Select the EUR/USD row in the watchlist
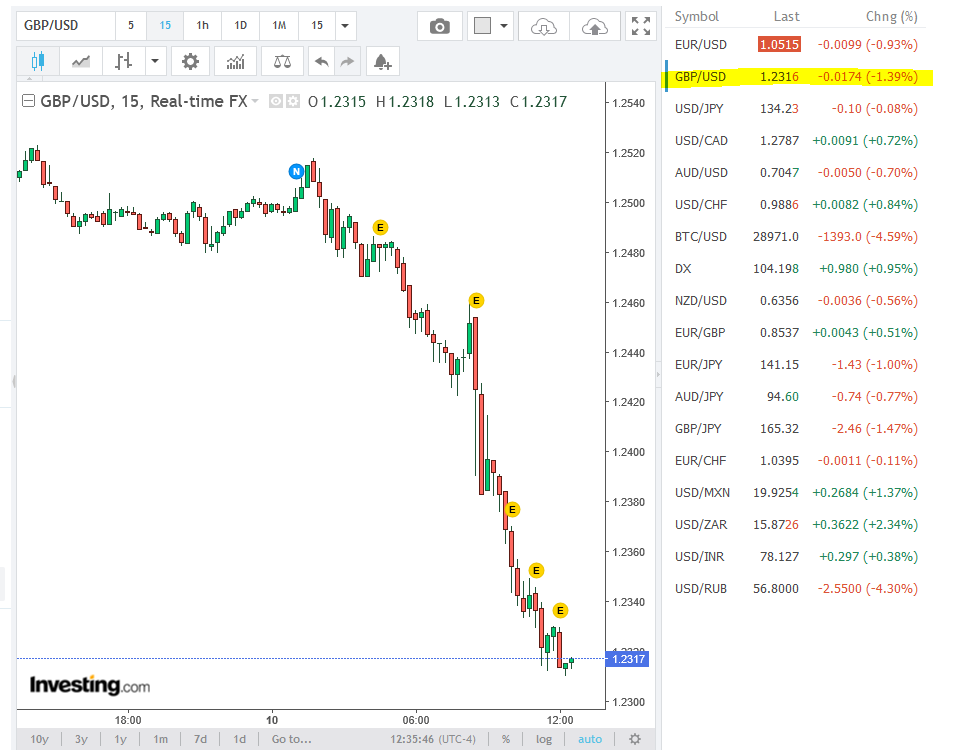 click(x=796, y=45)
